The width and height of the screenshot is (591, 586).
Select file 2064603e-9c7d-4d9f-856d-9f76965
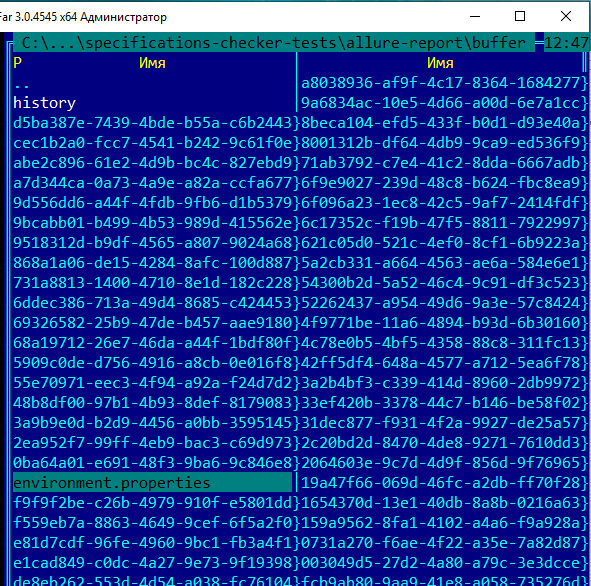pyautogui.click(x=440, y=462)
